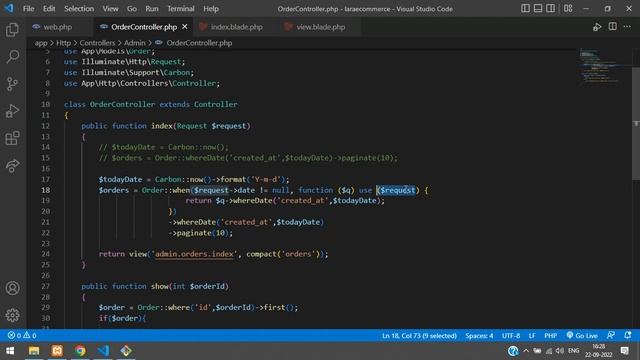Expand the 'Admin' breadcrumb

point(134,43)
